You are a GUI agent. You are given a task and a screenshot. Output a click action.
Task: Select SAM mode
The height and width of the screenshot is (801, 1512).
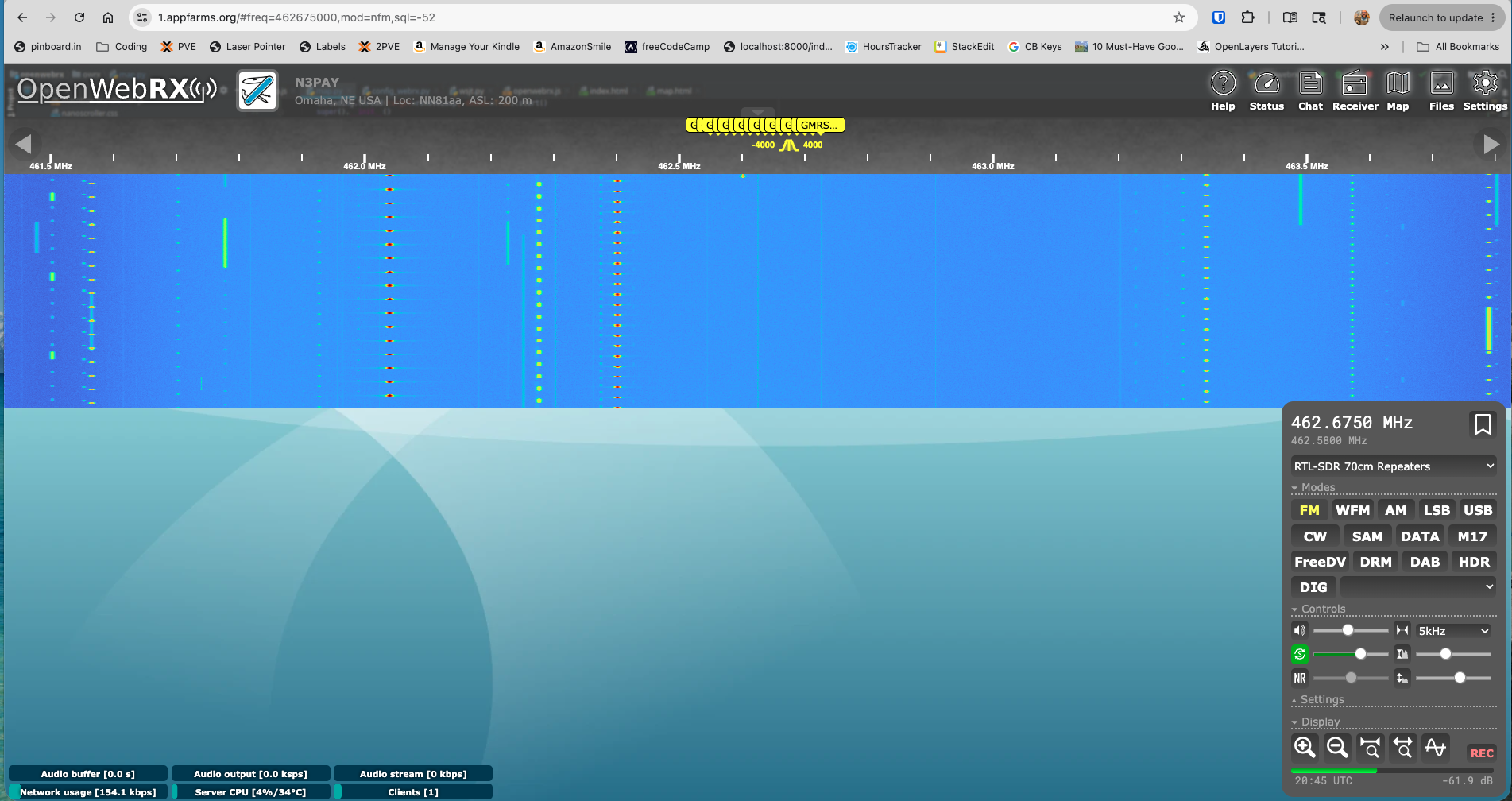pyautogui.click(x=1367, y=536)
